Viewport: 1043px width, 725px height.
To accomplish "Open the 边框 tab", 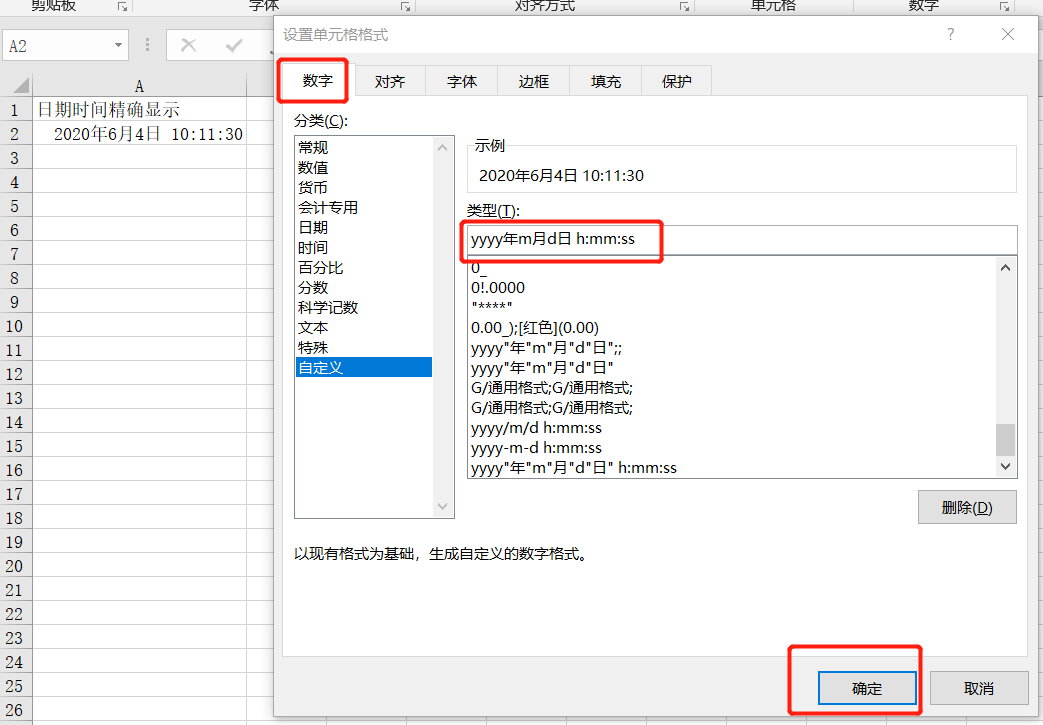I will click(533, 81).
